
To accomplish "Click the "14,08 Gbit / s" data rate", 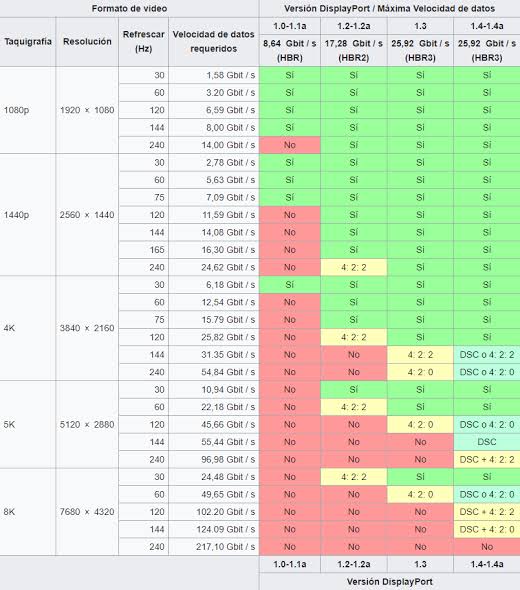I will (x=228, y=232).
